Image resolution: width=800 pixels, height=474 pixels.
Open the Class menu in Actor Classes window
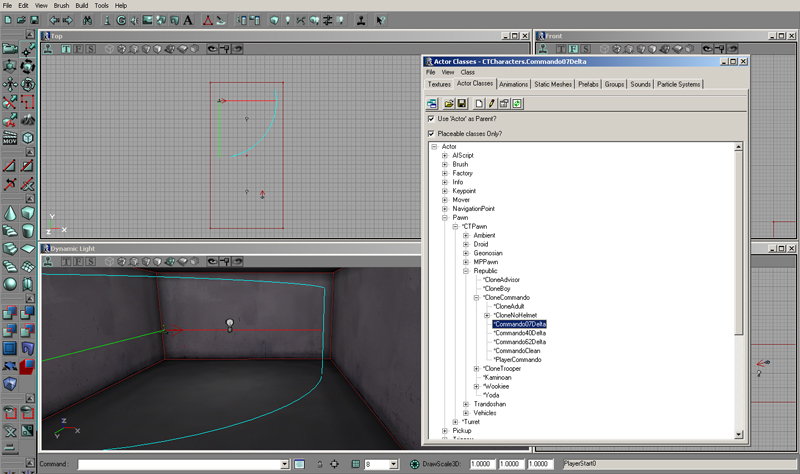468,72
